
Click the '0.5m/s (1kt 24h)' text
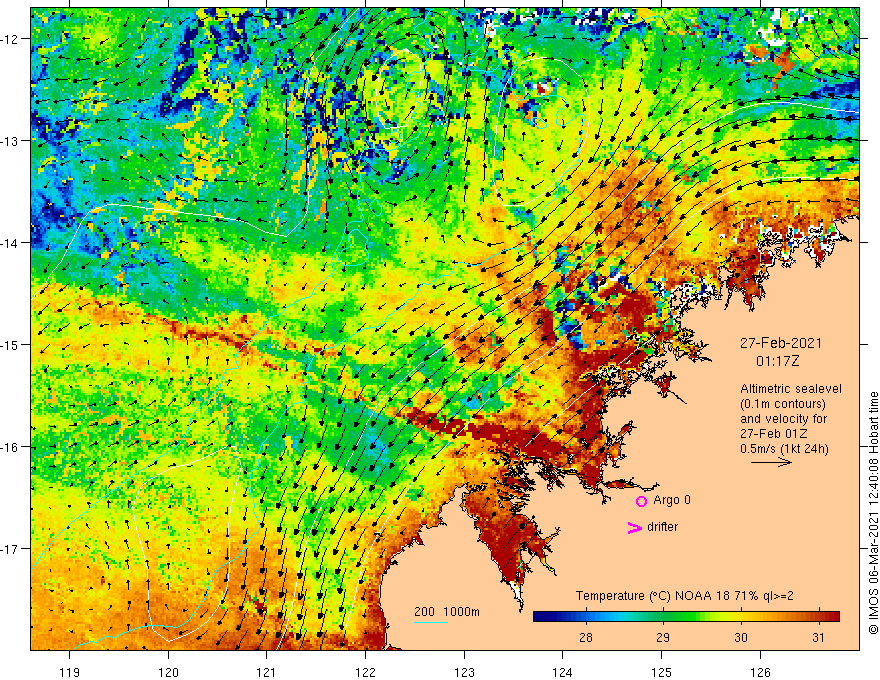coord(784,449)
